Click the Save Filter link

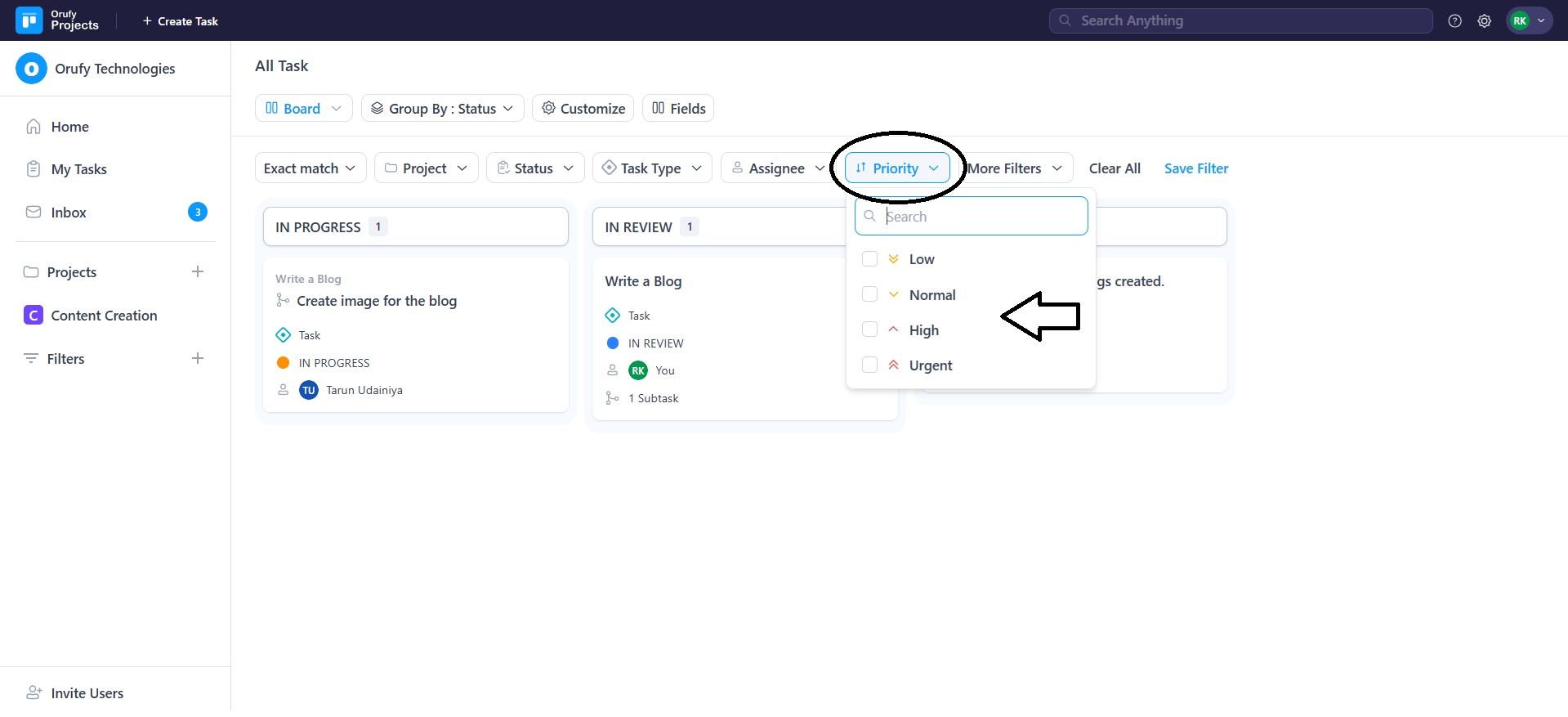coord(1195,168)
